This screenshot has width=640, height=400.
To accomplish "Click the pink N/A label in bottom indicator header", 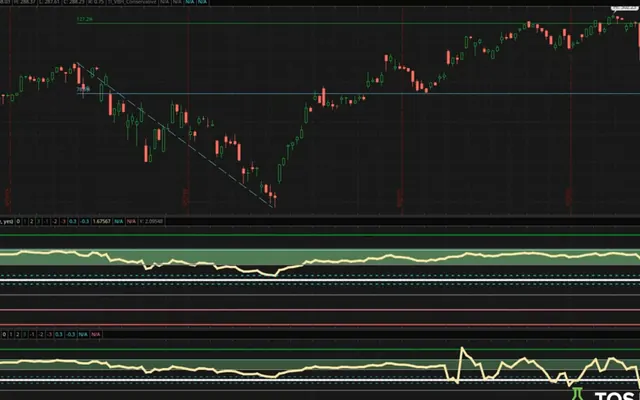I will (x=96, y=334).
